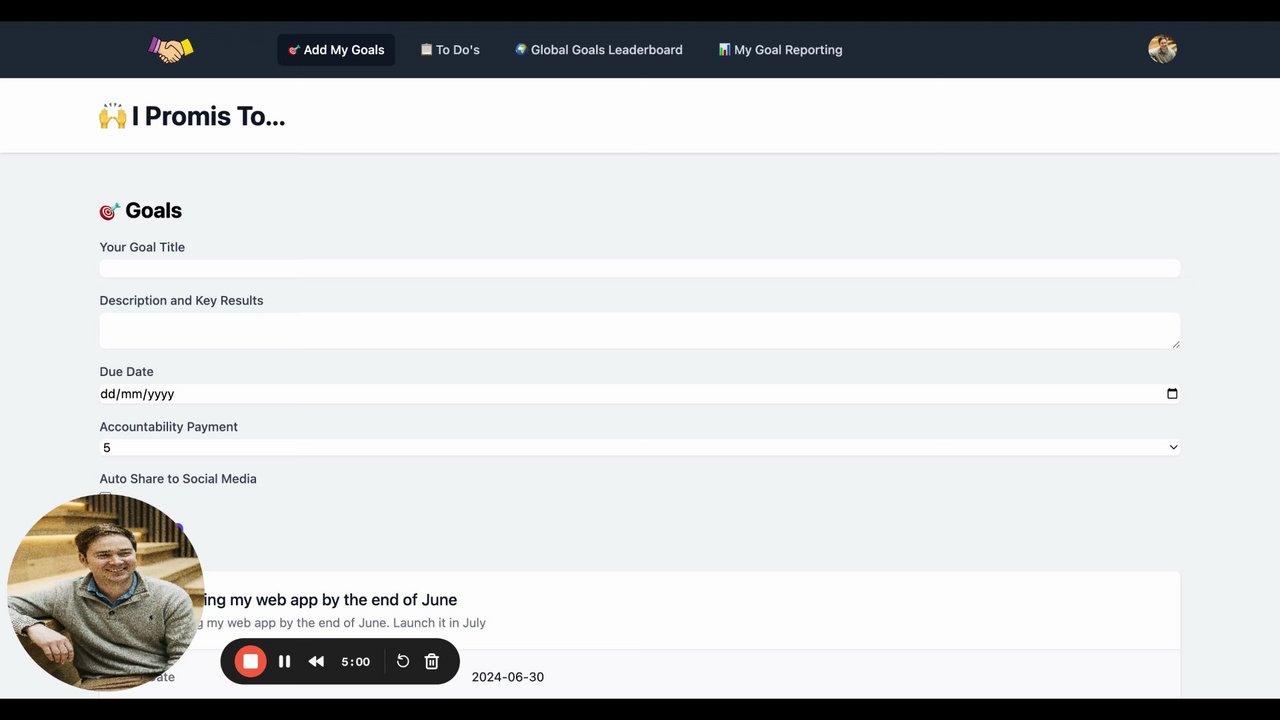1280x720 pixels.
Task: Click the recording timer 5:00
Action: [x=355, y=661]
